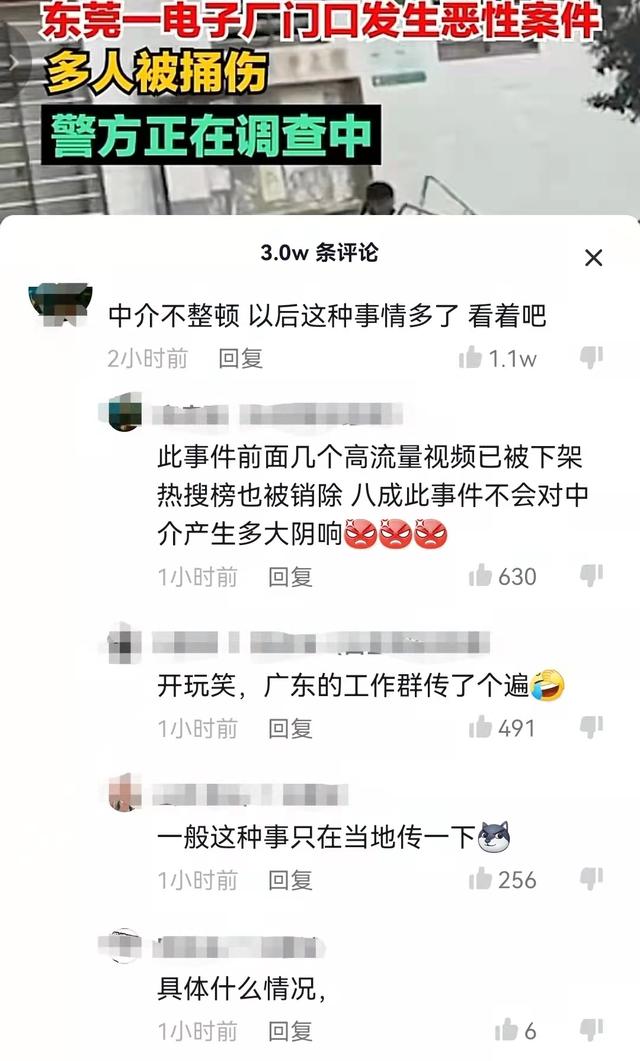Tap 回复 under the 广东的工作群 reply

pyautogui.click(x=290, y=728)
